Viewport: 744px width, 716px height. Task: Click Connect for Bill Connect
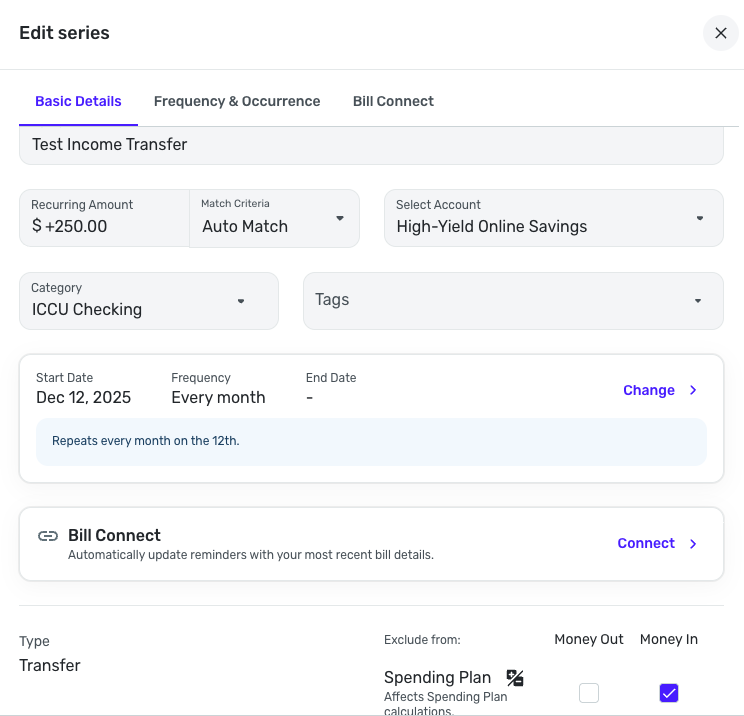646,544
